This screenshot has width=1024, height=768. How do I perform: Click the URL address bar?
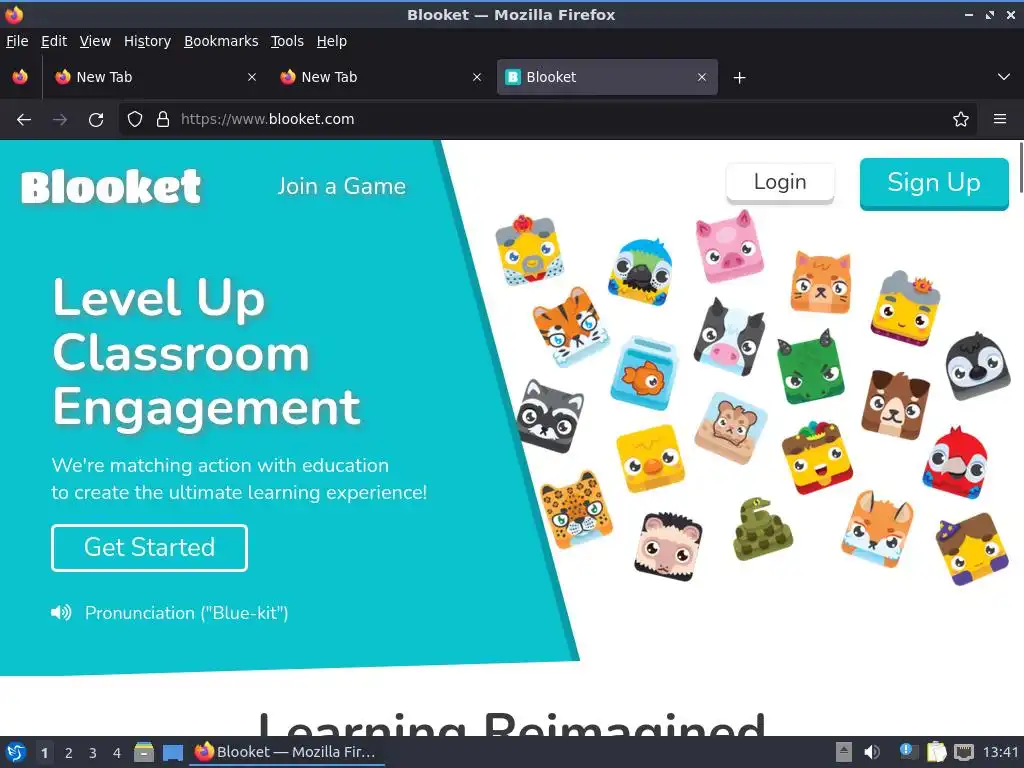(x=549, y=120)
